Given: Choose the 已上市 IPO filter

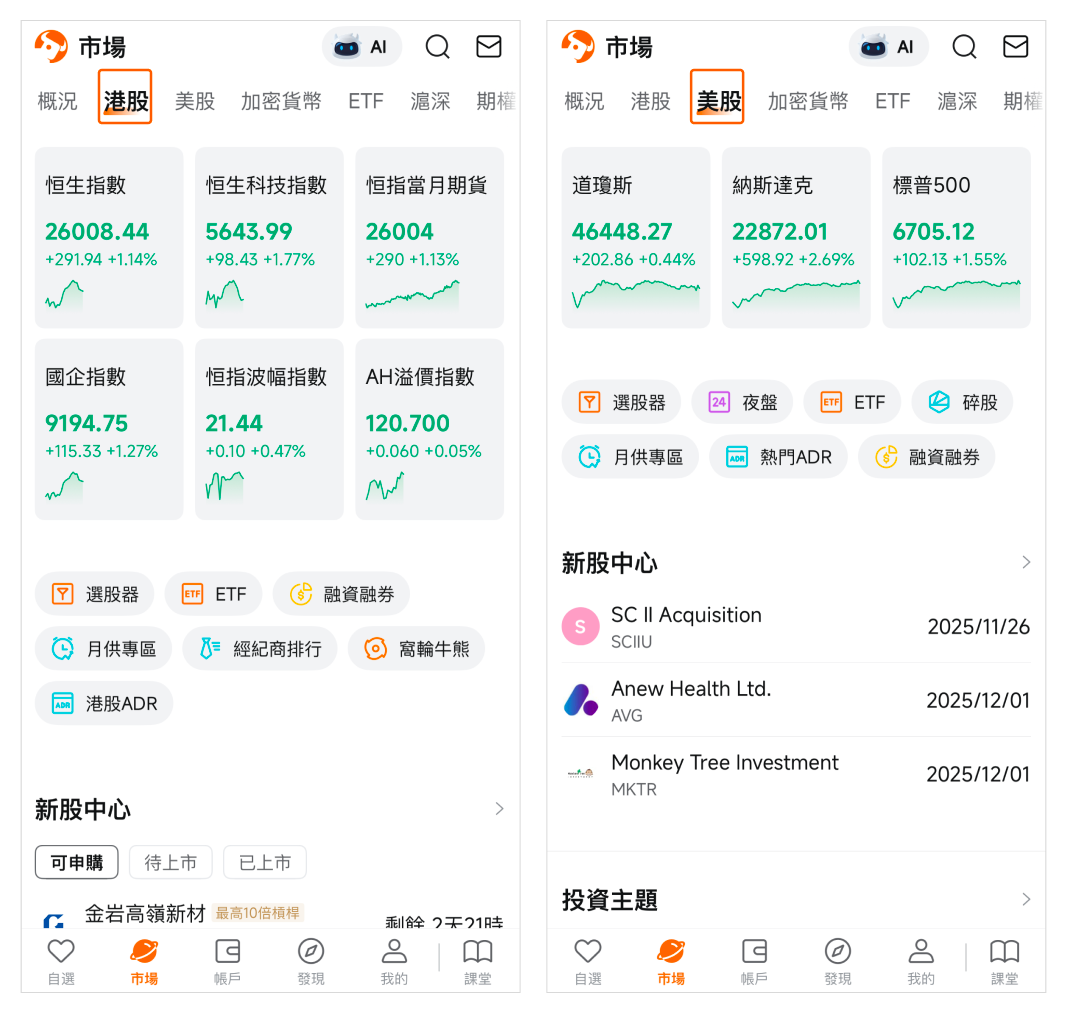Looking at the screenshot, I should click(264, 862).
